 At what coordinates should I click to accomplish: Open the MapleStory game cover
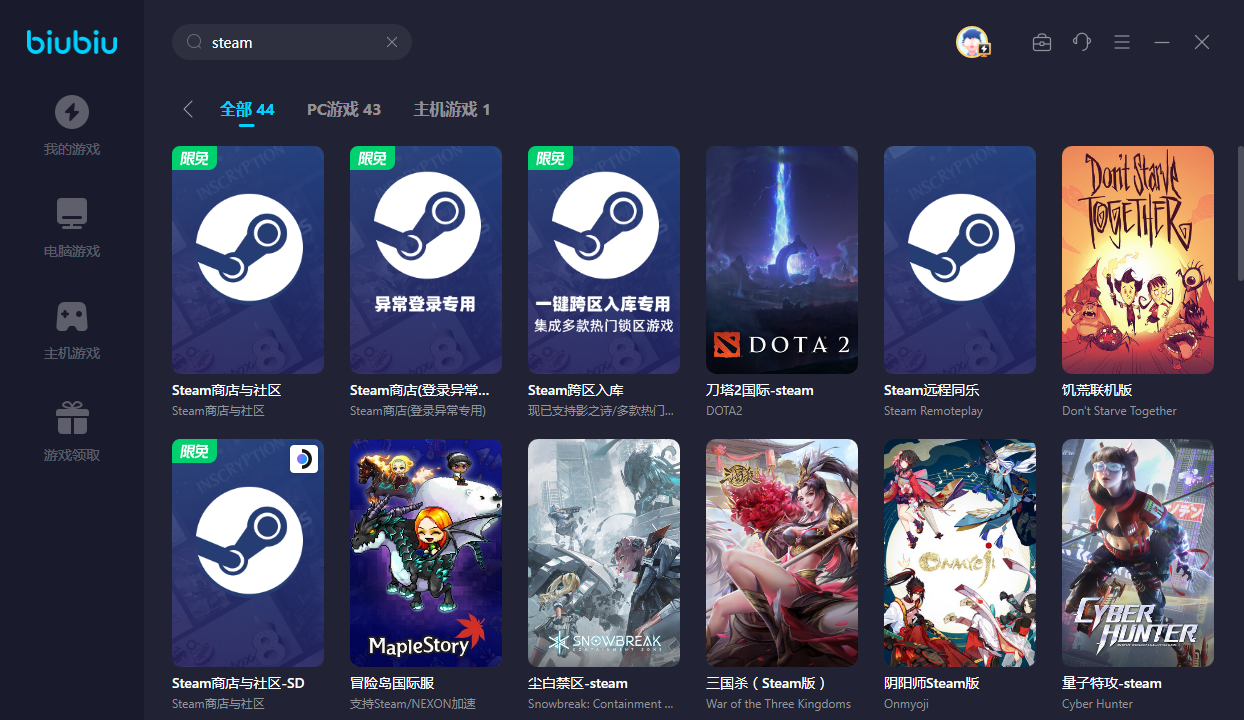[425, 552]
